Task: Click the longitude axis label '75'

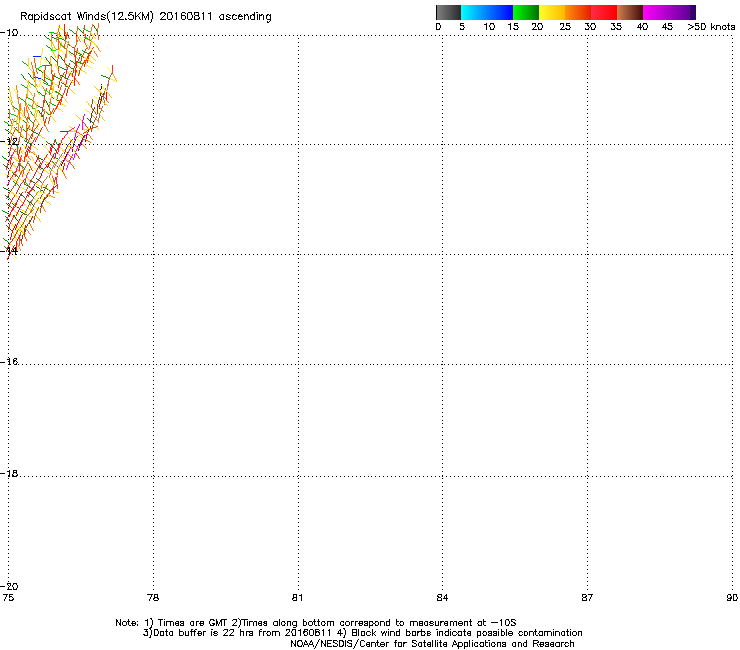Action: click(8, 598)
